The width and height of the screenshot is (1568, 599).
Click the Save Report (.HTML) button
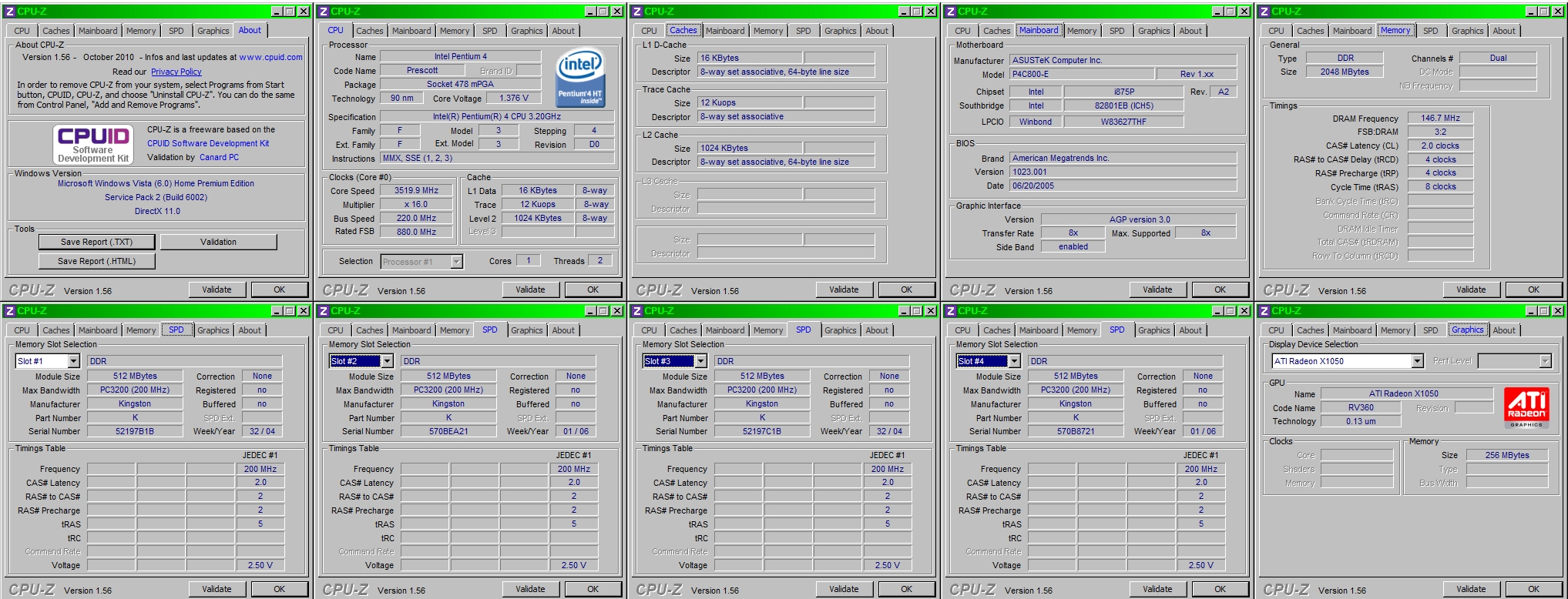[97, 261]
